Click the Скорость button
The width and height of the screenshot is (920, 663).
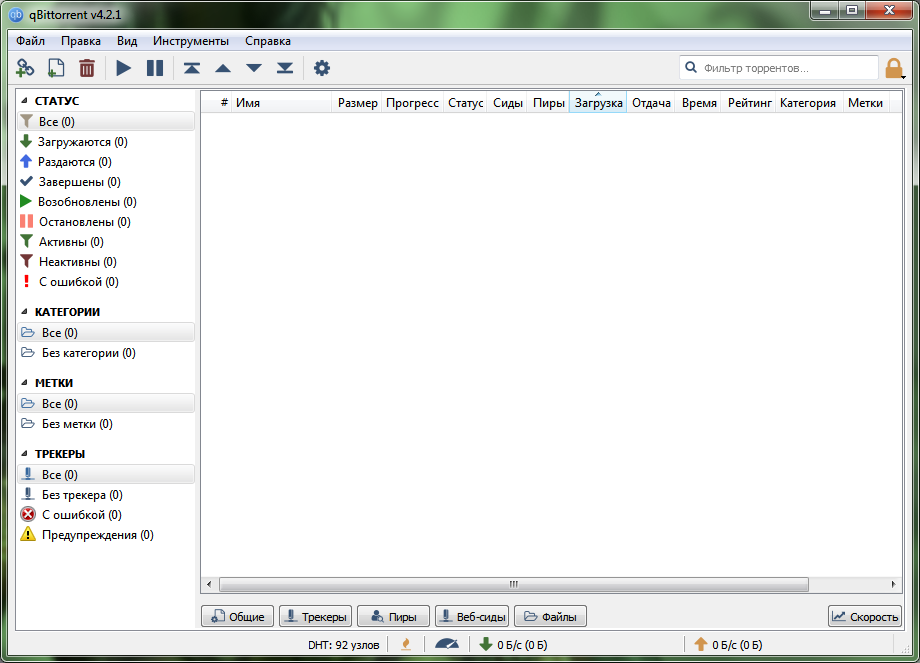864,616
